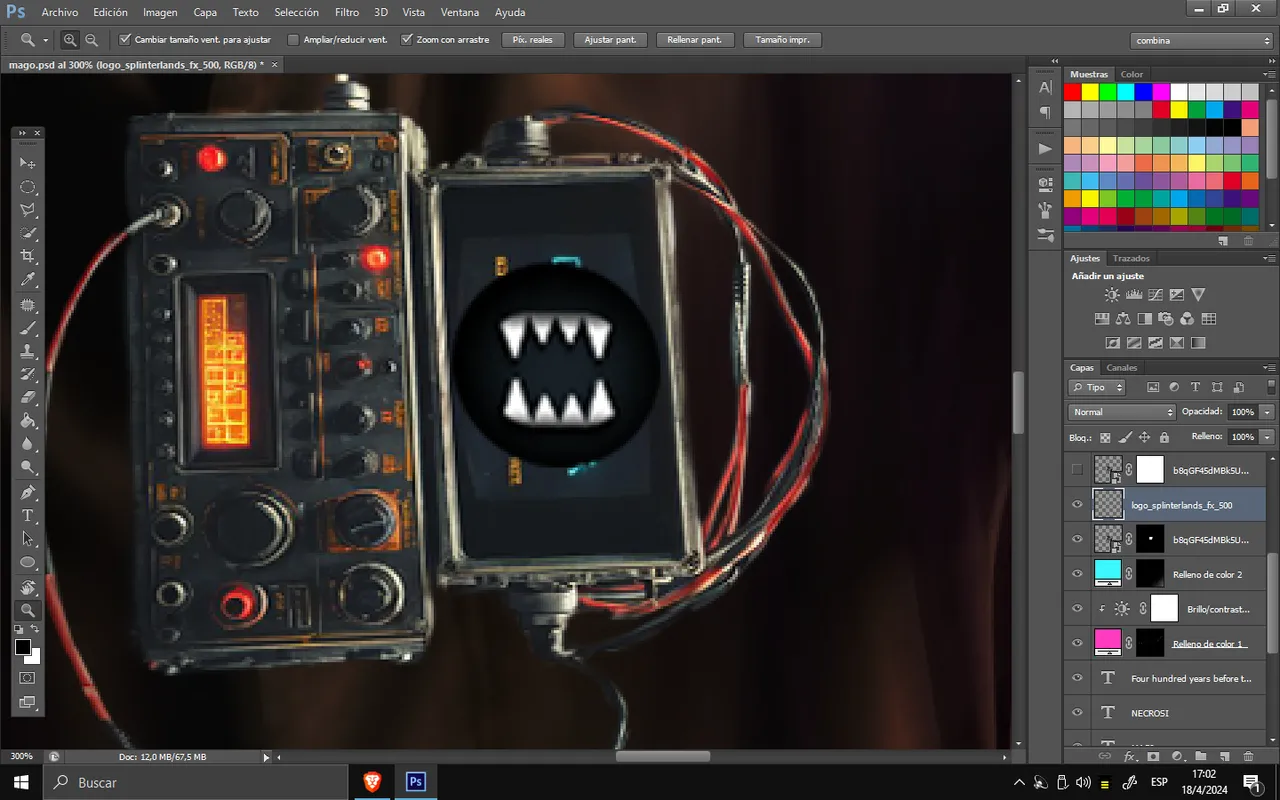Viewport: 1280px width, 800px height.
Task: Select the Horizontal Type tool
Action: [28, 516]
